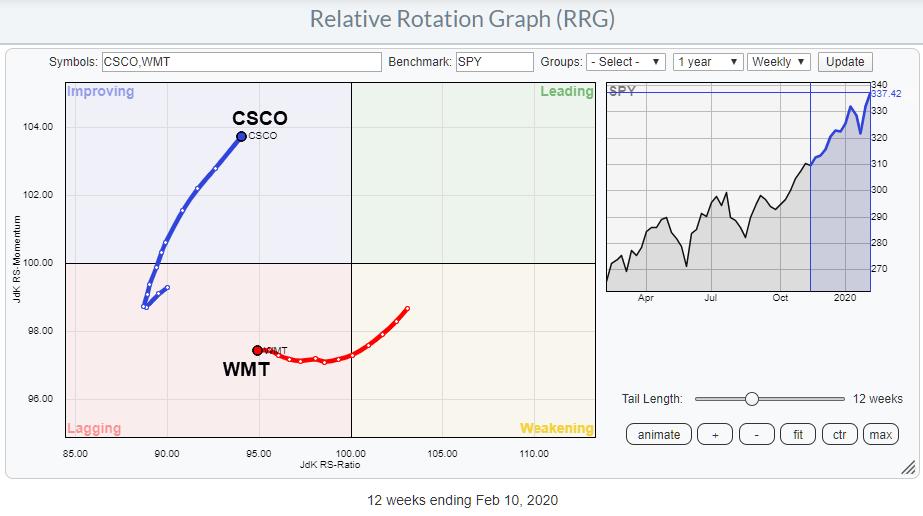Viewport: 923px width, 516px height.
Task: Click the Lagging quadrant label
Action: [x=94, y=428]
